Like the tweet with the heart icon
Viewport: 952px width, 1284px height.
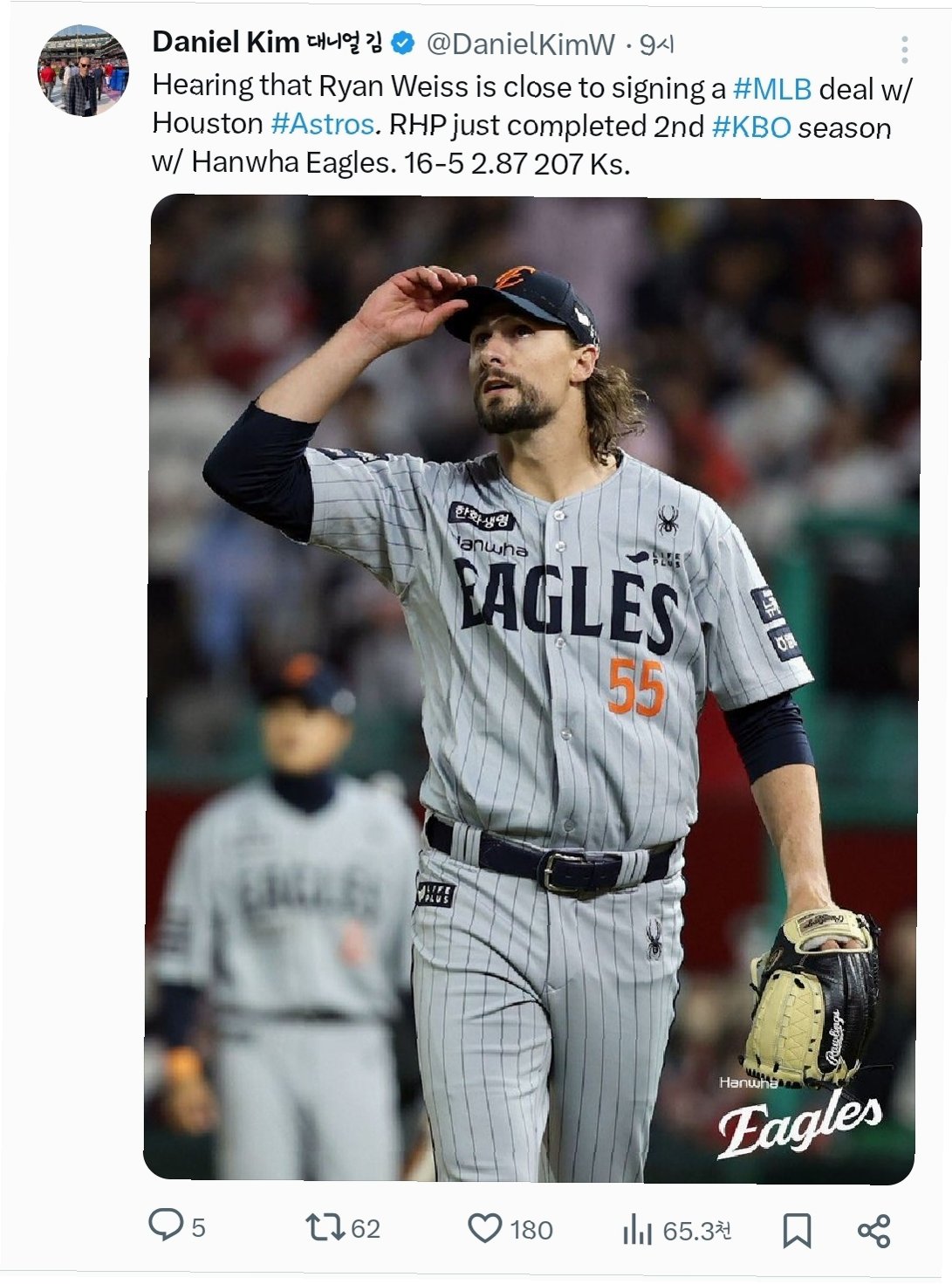[x=484, y=1227]
